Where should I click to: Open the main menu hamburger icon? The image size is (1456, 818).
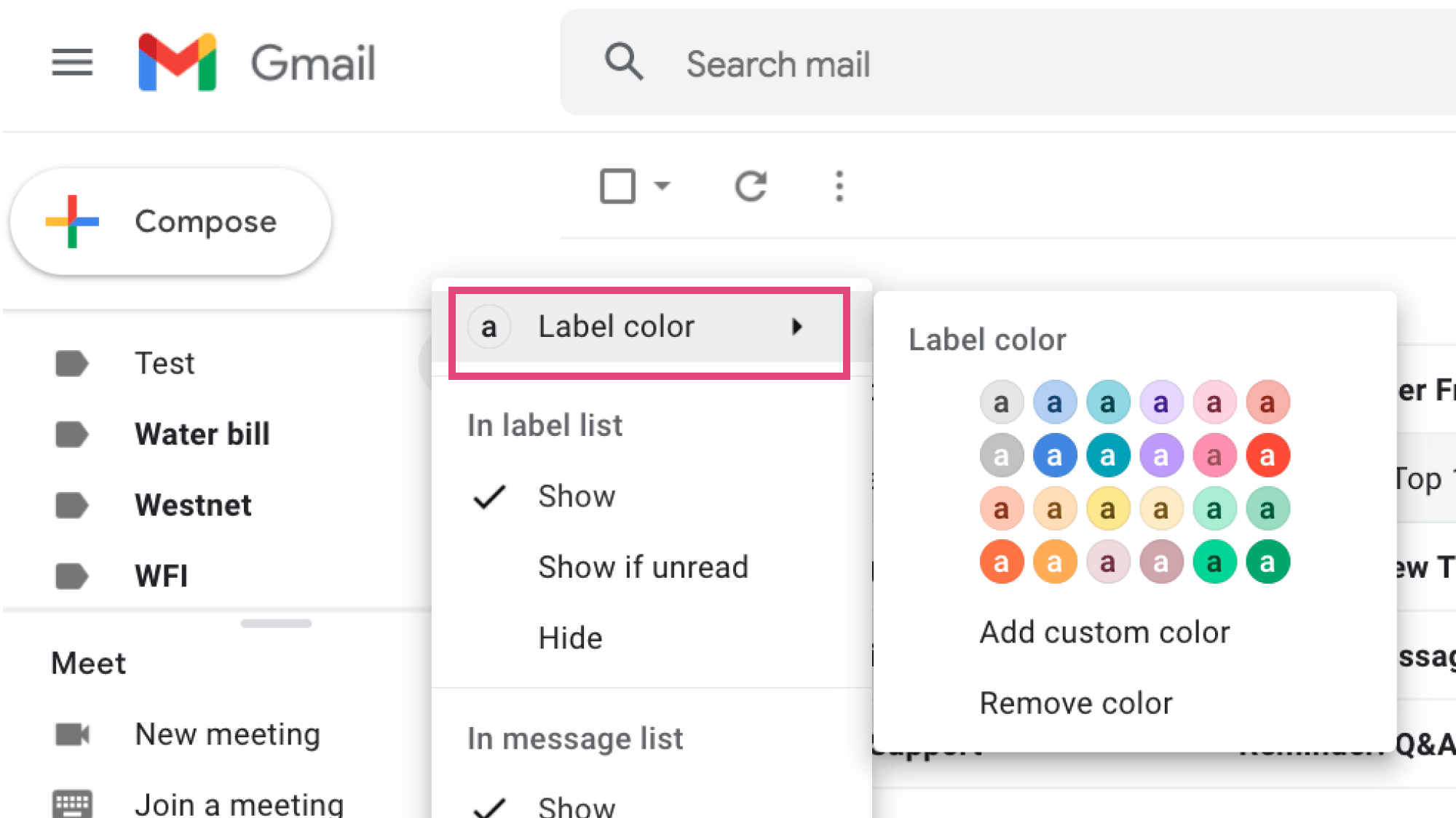coord(72,63)
